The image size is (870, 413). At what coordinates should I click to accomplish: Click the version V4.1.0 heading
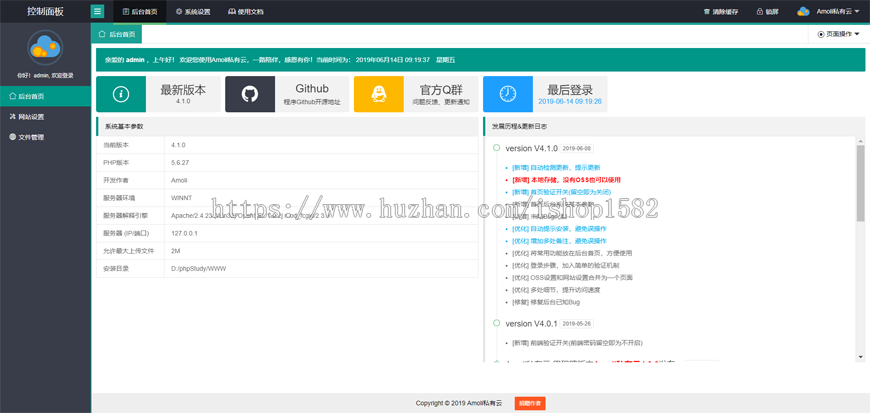(x=532, y=148)
